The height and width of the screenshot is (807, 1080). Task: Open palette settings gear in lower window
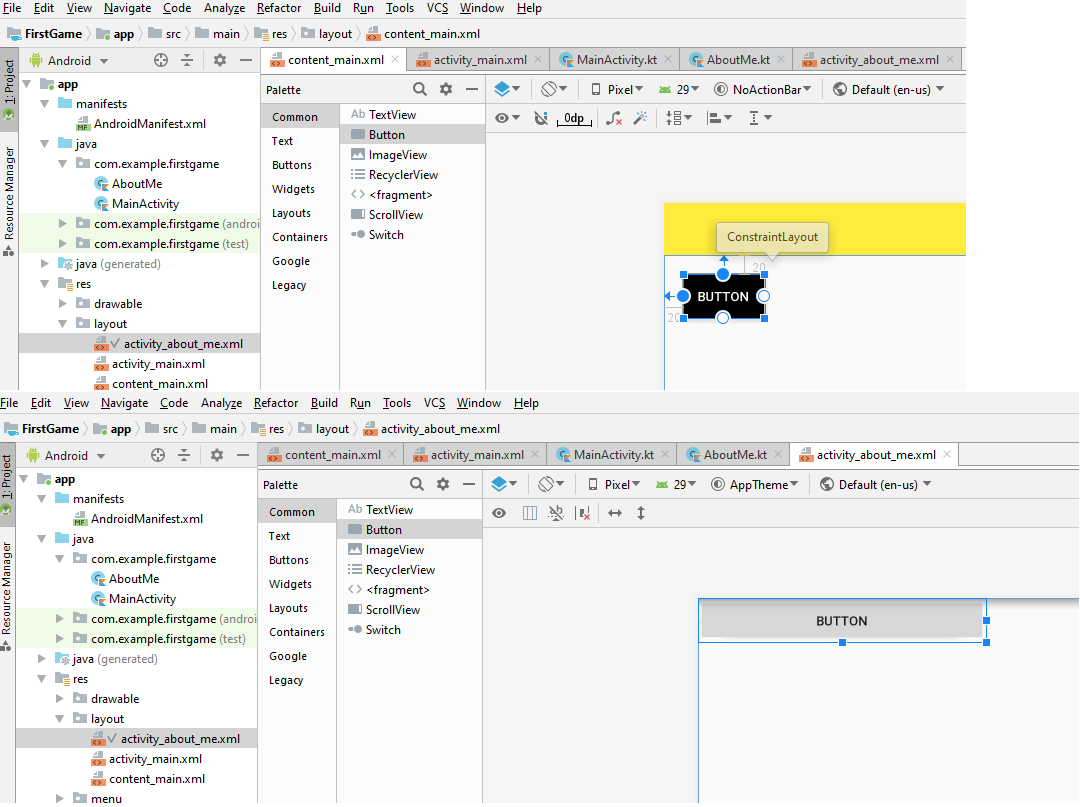pyautogui.click(x=443, y=484)
